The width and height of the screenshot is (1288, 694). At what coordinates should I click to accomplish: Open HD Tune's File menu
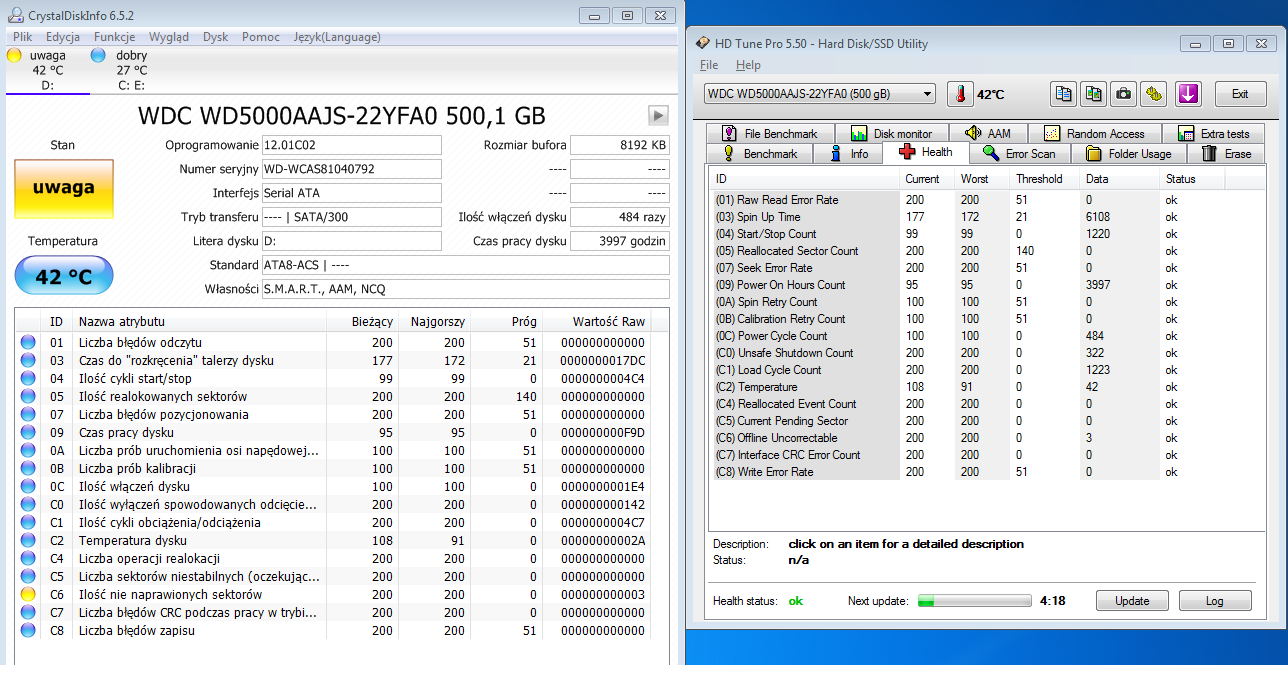709,65
